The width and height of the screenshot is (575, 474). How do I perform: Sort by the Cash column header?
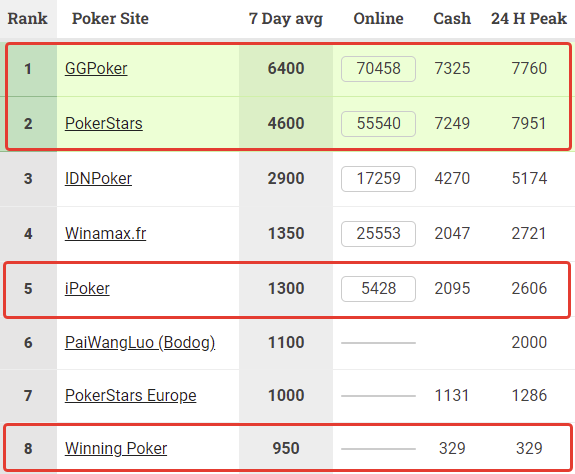tap(452, 18)
